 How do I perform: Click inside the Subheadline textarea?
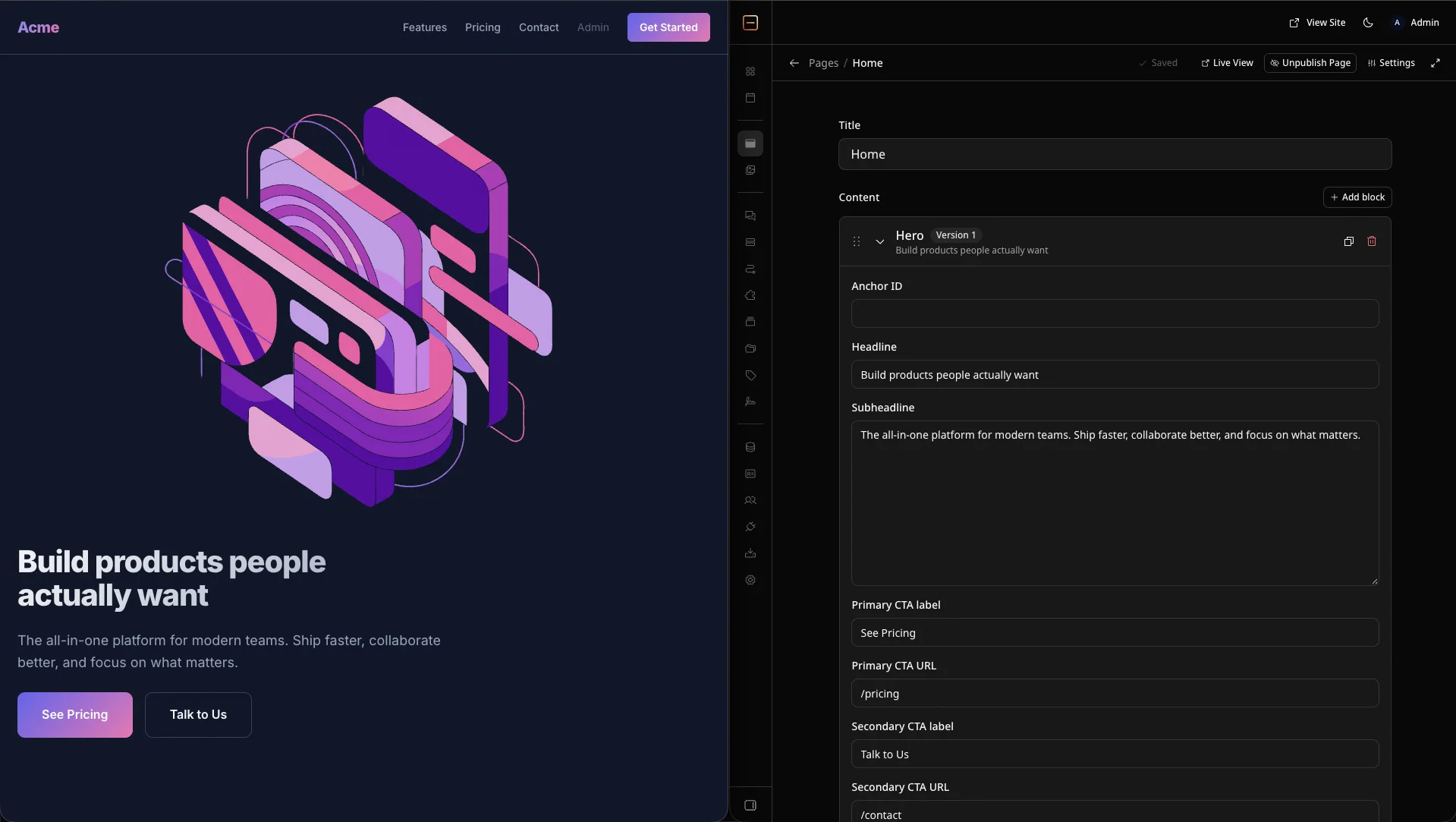(1115, 503)
